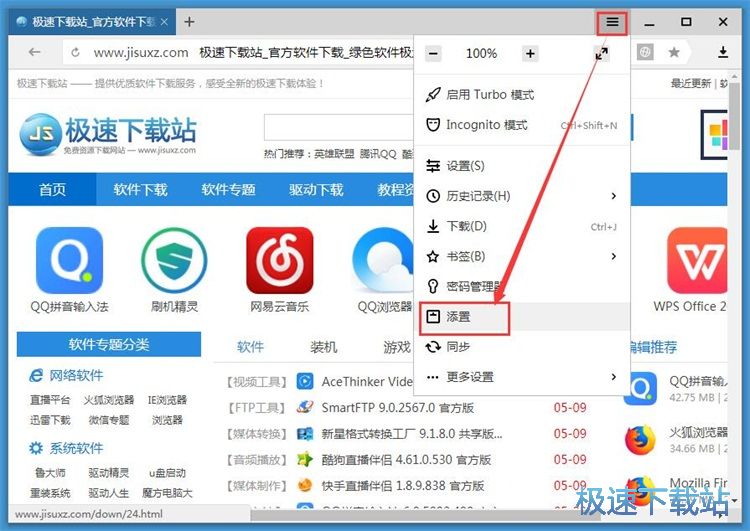The image size is (750, 531).
Task: Switch to 游戏 list tab
Action: [397, 347]
